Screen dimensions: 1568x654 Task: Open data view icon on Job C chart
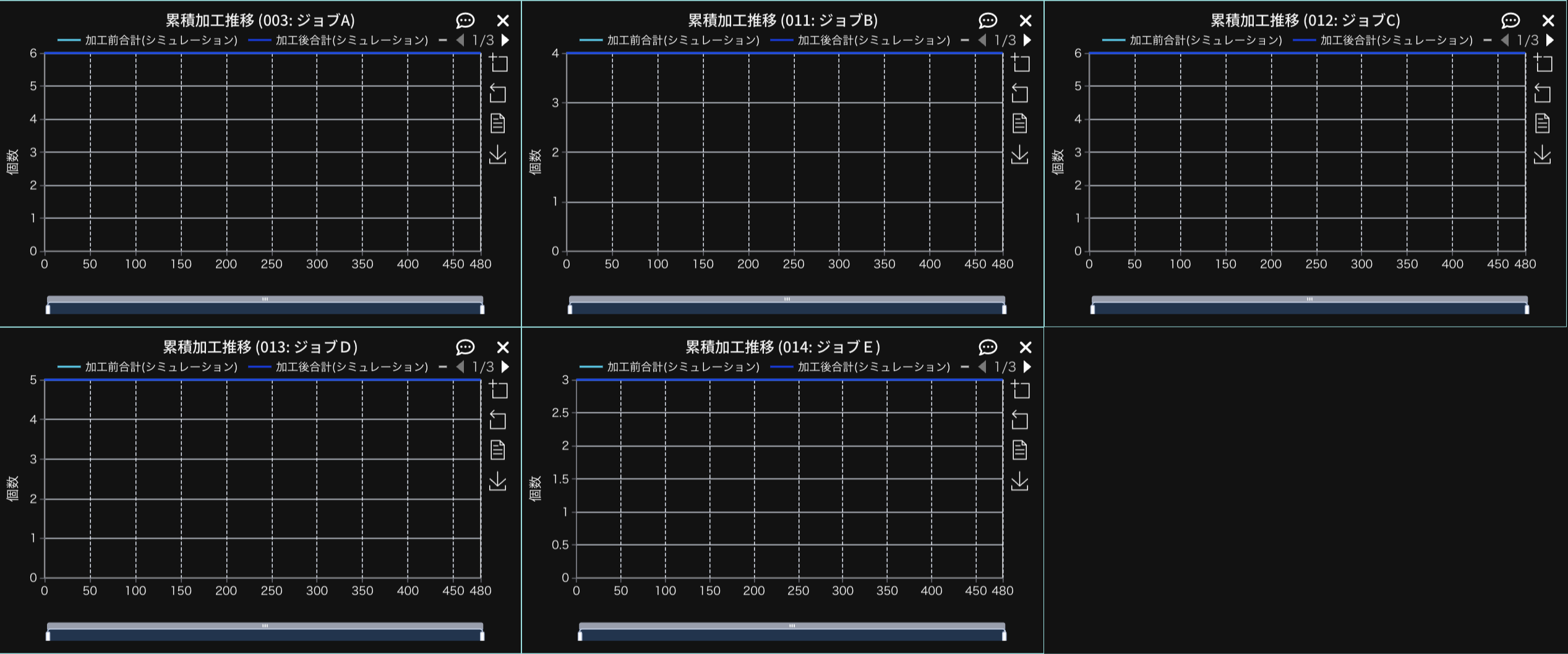pos(1542,123)
